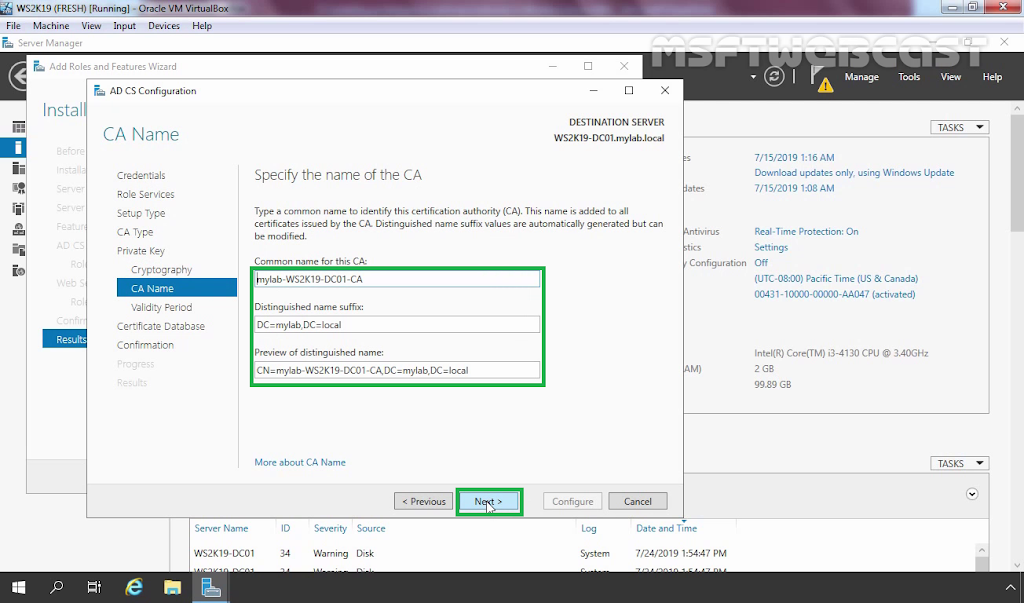This screenshot has width=1024, height=603.
Task: Open Task View on the taskbar
Action: point(95,587)
